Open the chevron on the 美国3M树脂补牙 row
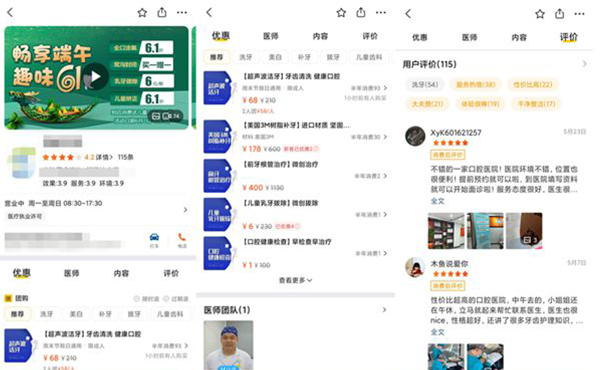This screenshot has width=600, height=370. tap(385, 137)
